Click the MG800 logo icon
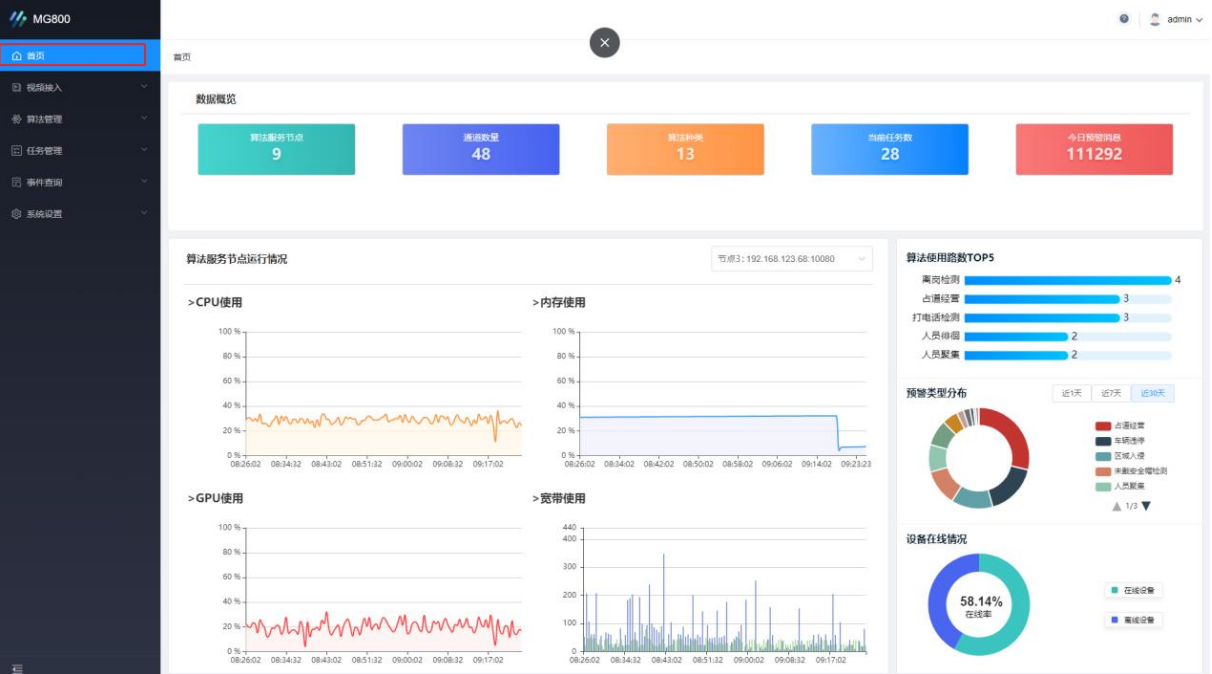The image size is (1212, 674). tap(18, 19)
